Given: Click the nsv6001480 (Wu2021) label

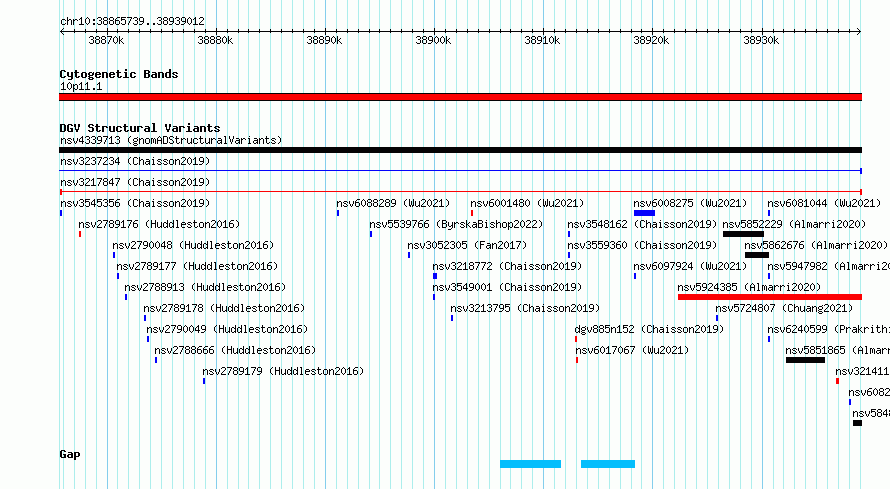Looking at the screenshot, I should pos(527,203).
